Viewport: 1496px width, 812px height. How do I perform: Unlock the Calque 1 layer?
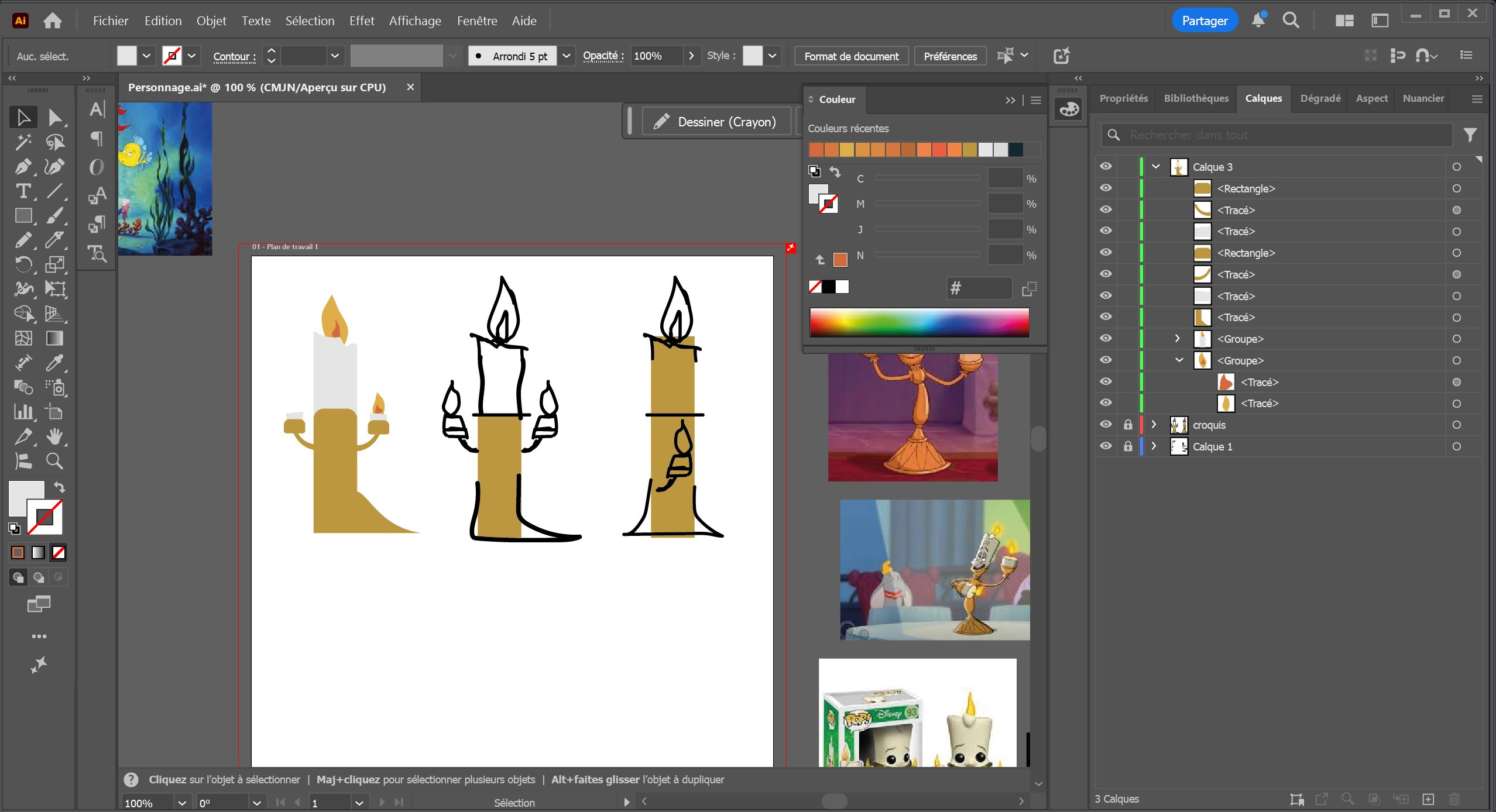(1128, 446)
